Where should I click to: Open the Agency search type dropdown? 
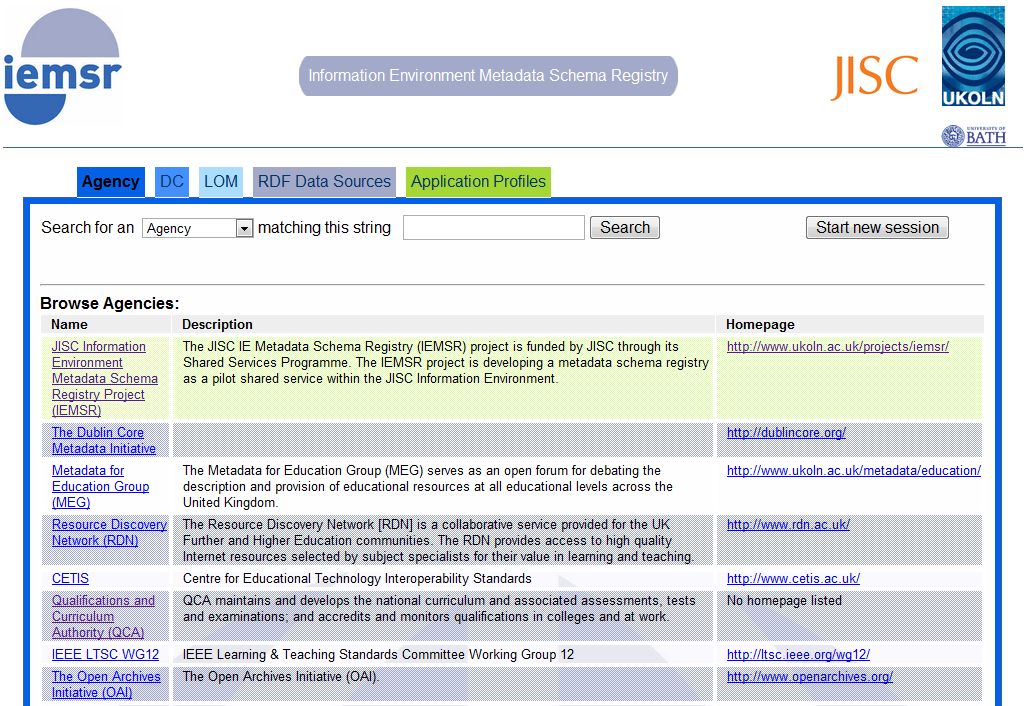click(x=197, y=228)
